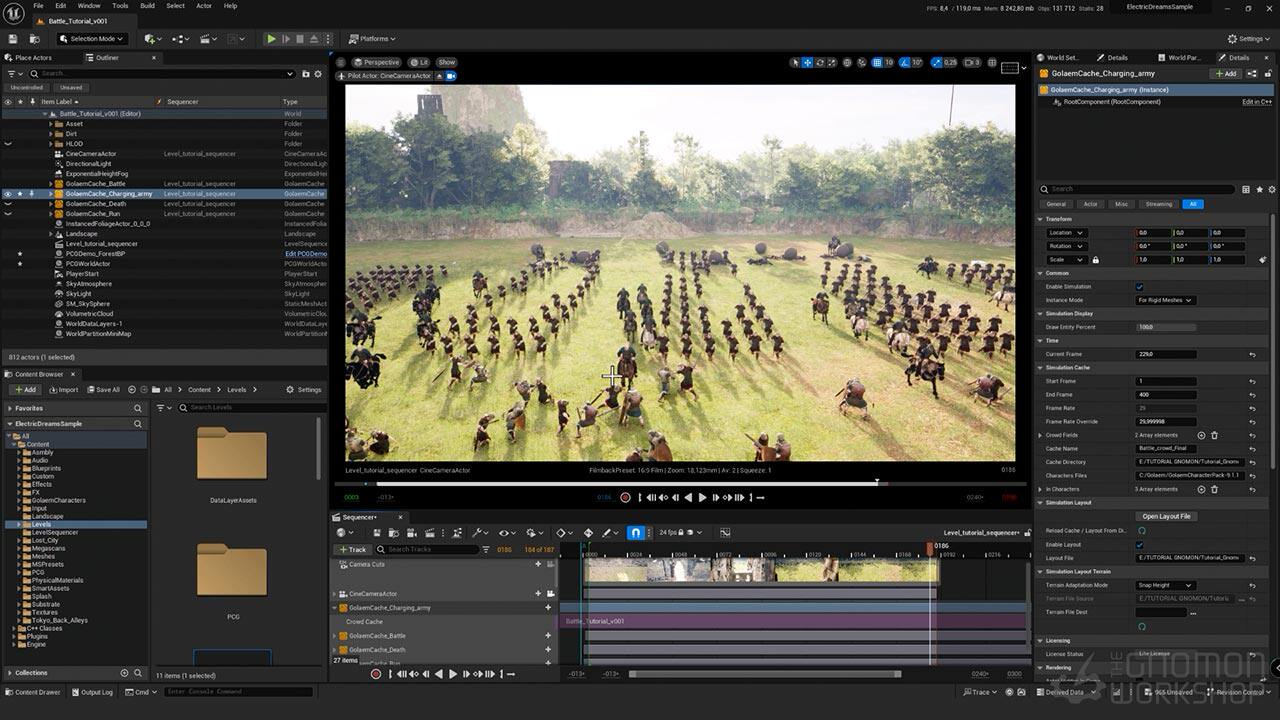Lock the scale ratio in Transform
This screenshot has width=1280, height=720.
pos(1095,260)
